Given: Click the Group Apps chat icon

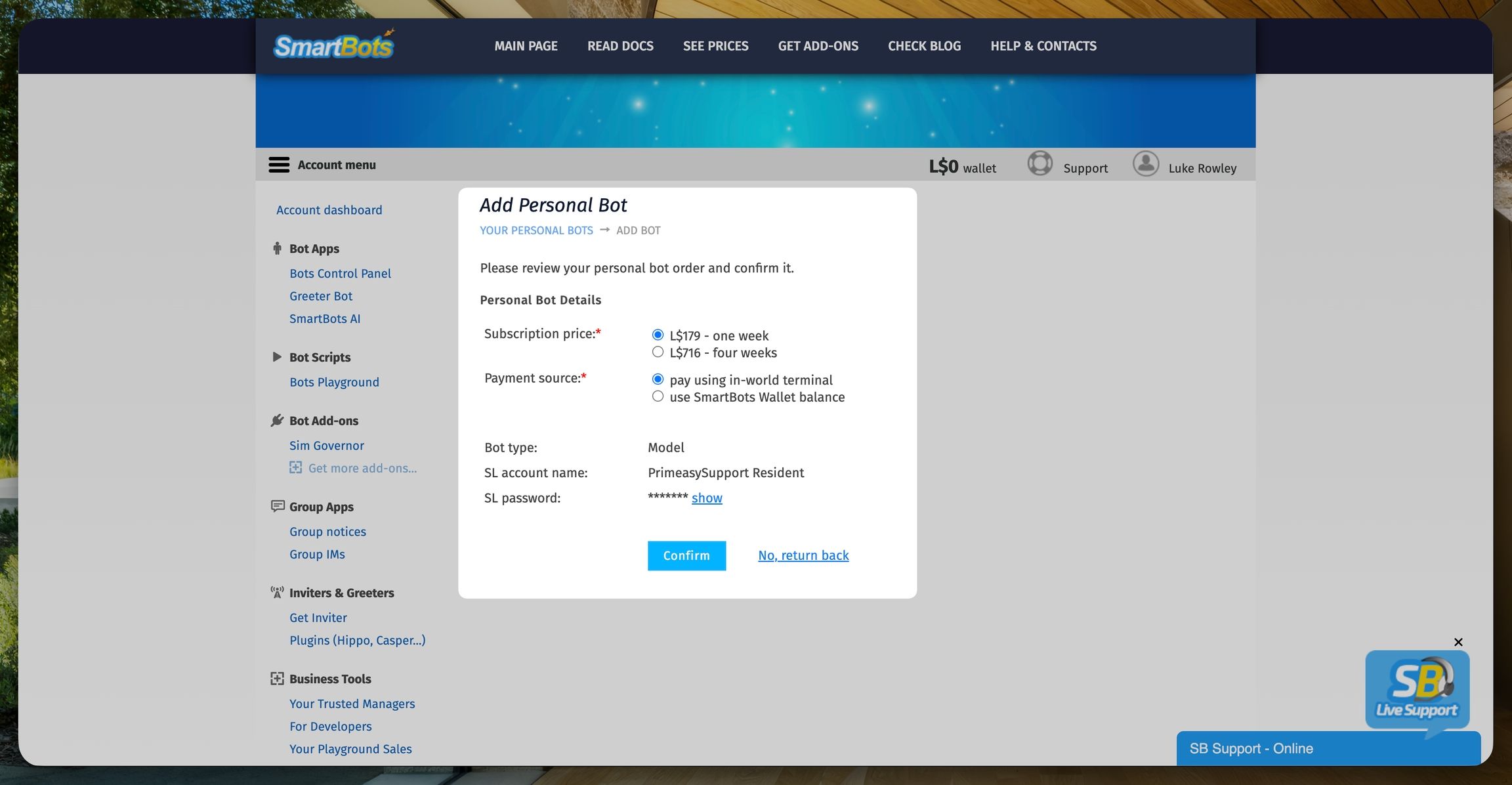Looking at the screenshot, I should click(x=278, y=506).
